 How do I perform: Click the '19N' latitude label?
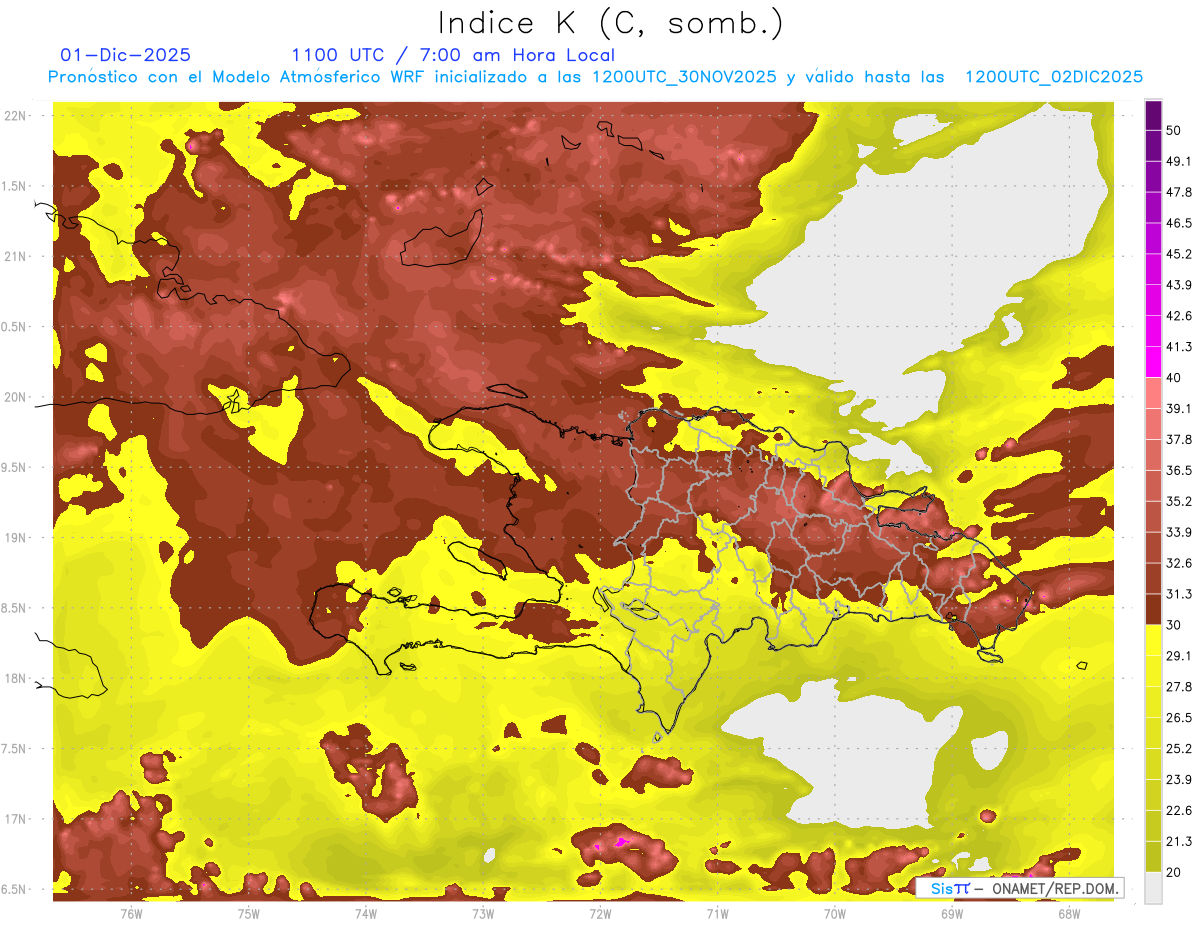[15, 538]
